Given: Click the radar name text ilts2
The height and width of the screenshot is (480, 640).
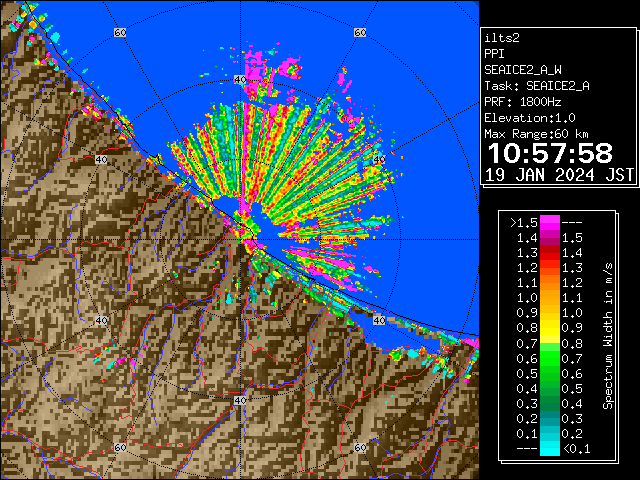Looking at the screenshot, I should click(502, 38).
